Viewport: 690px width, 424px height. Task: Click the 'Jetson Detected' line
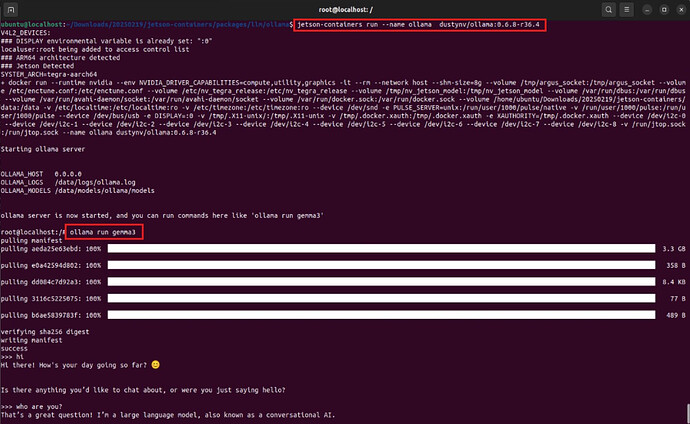click(x=37, y=66)
